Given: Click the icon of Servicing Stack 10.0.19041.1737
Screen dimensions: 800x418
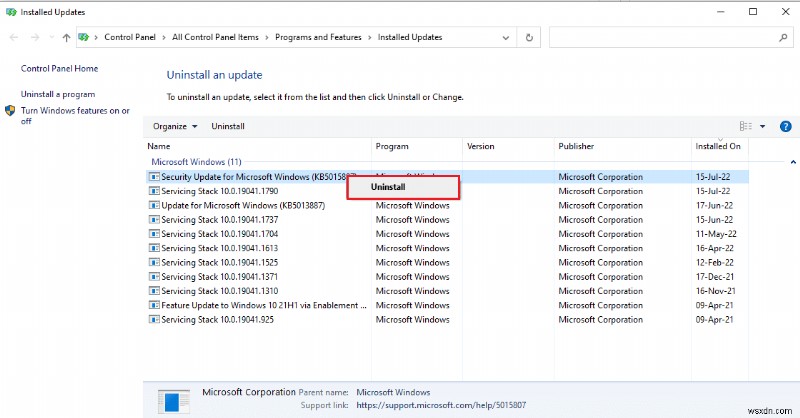Looking at the screenshot, I should pyautogui.click(x=154, y=219).
